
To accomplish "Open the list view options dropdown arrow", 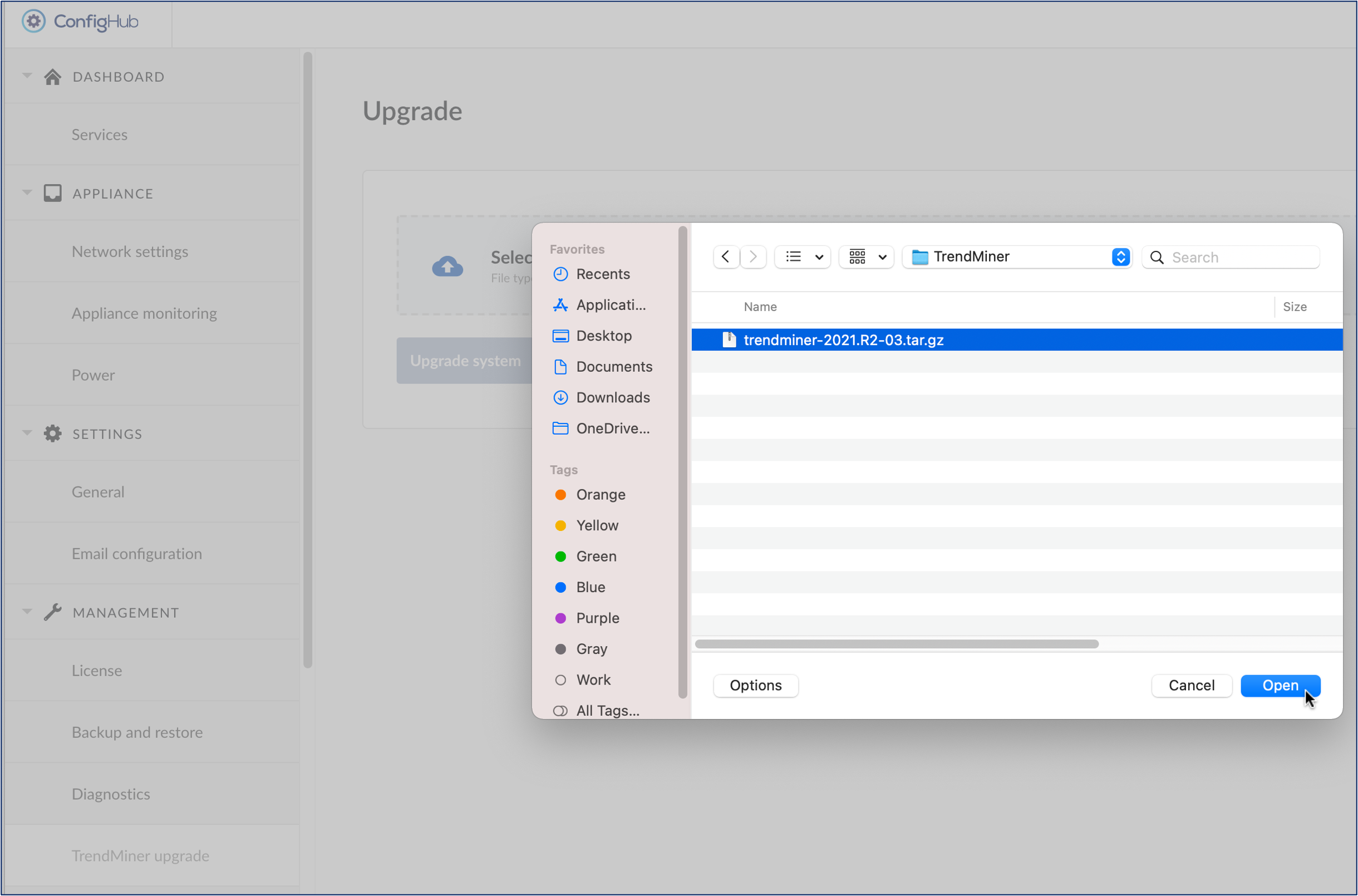I will (819, 258).
